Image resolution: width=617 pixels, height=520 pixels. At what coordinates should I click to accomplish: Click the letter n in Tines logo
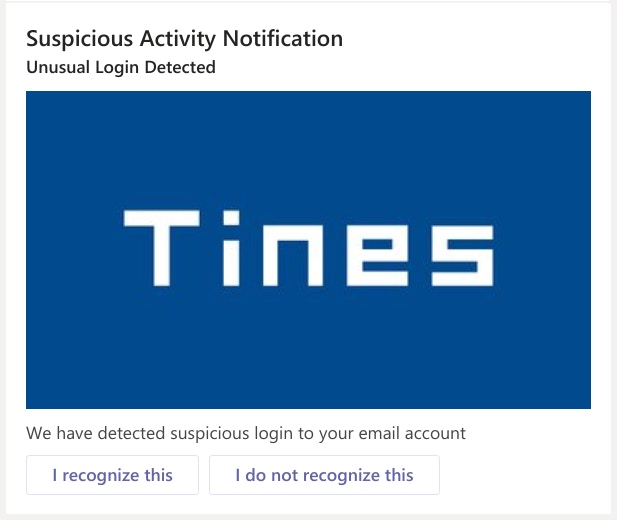291,252
